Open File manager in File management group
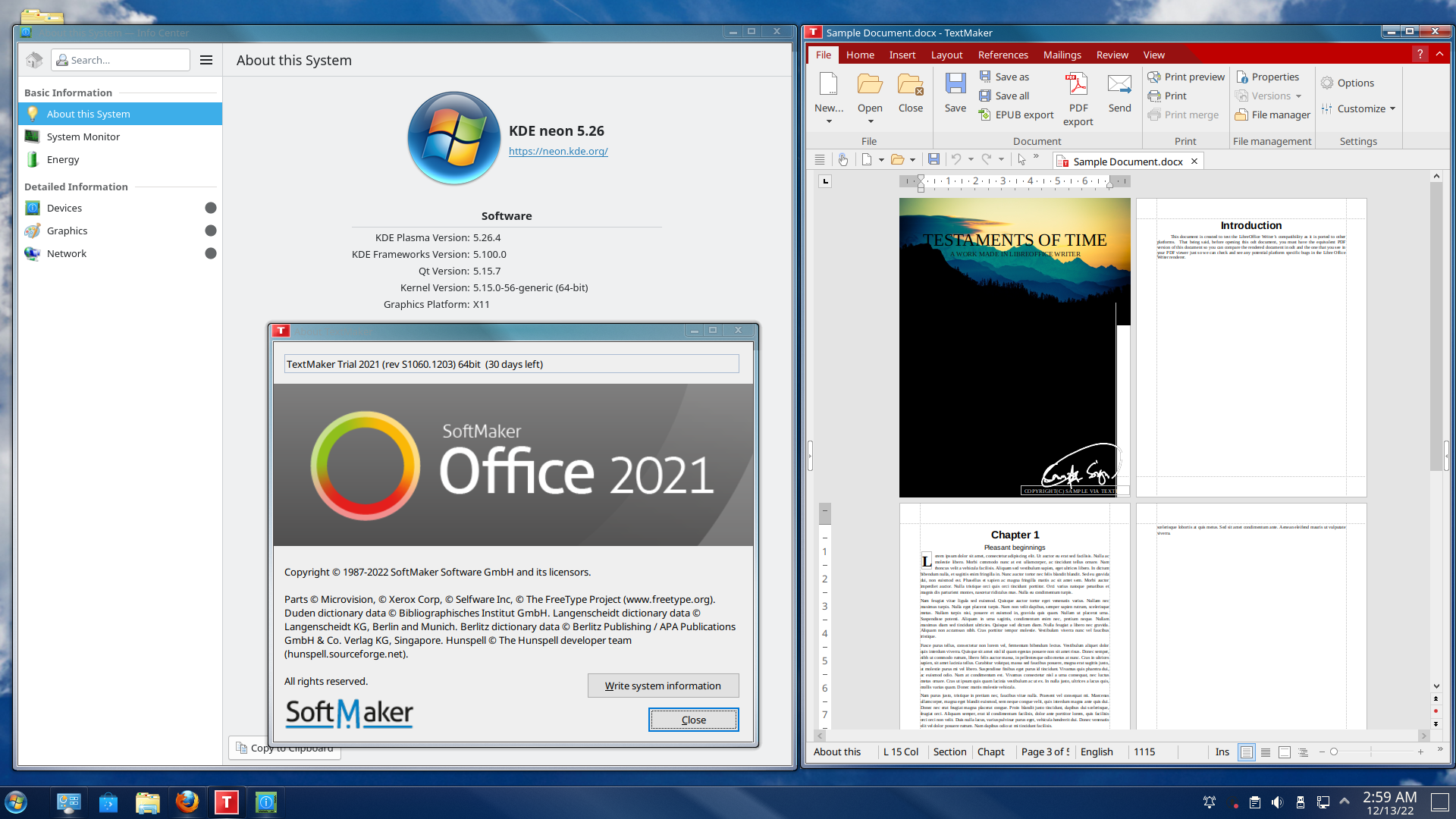Image resolution: width=1456 pixels, height=819 pixels. [x=1272, y=115]
